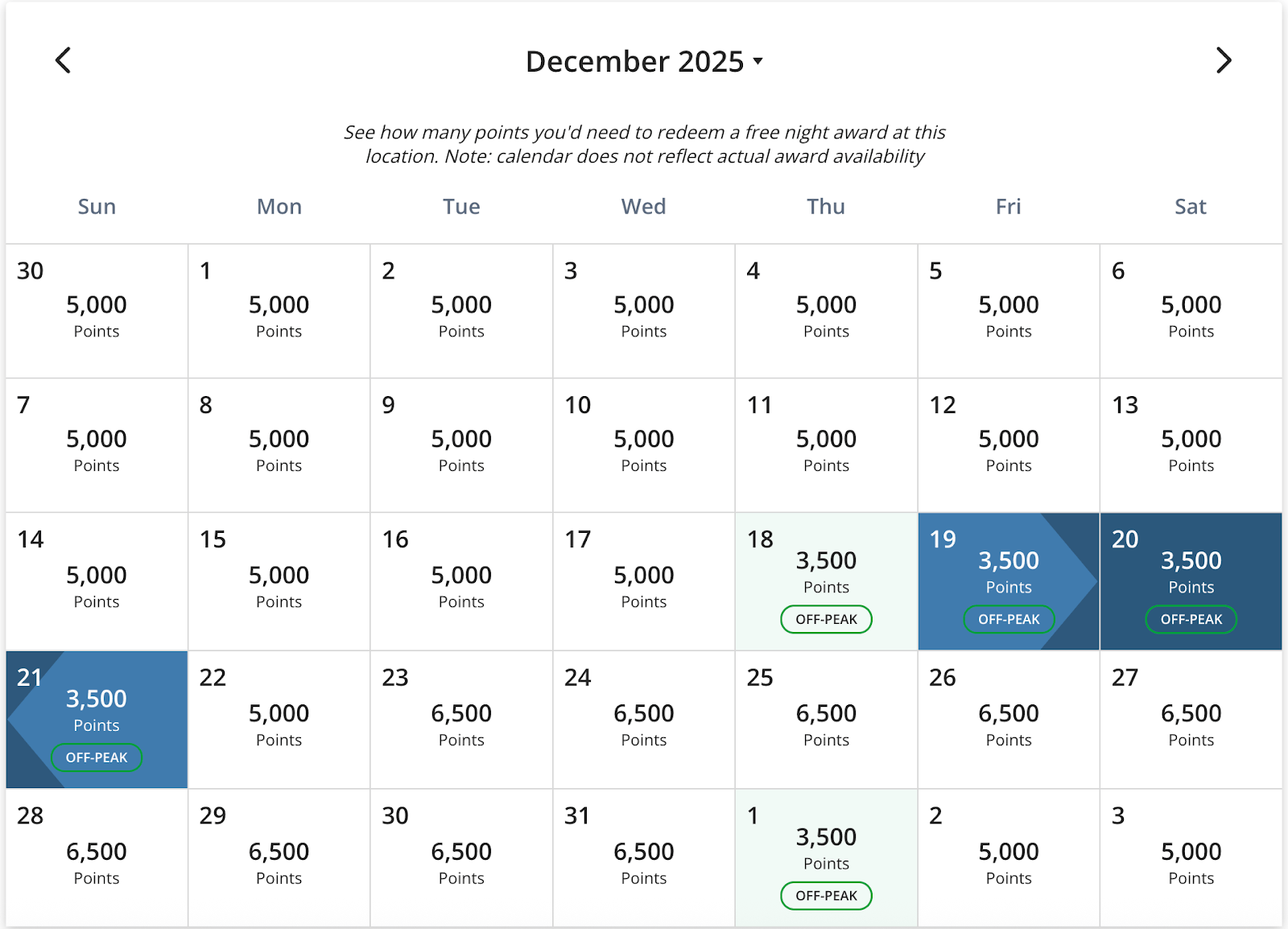Select December 10 date cell
The width and height of the screenshot is (1288, 929).
[643, 445]
